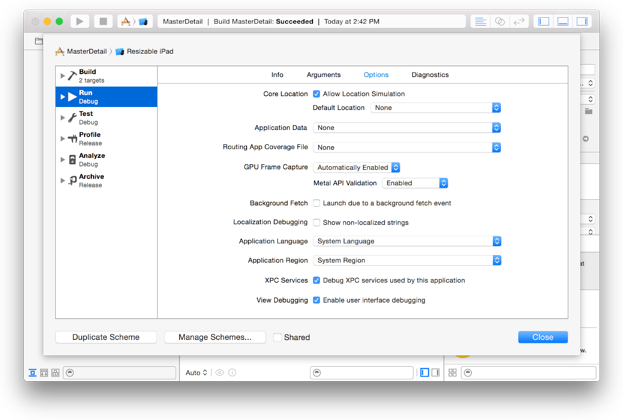This screenshot has width=623, height=420.
Task: Select the Run Debug action row
Action: 106,97
